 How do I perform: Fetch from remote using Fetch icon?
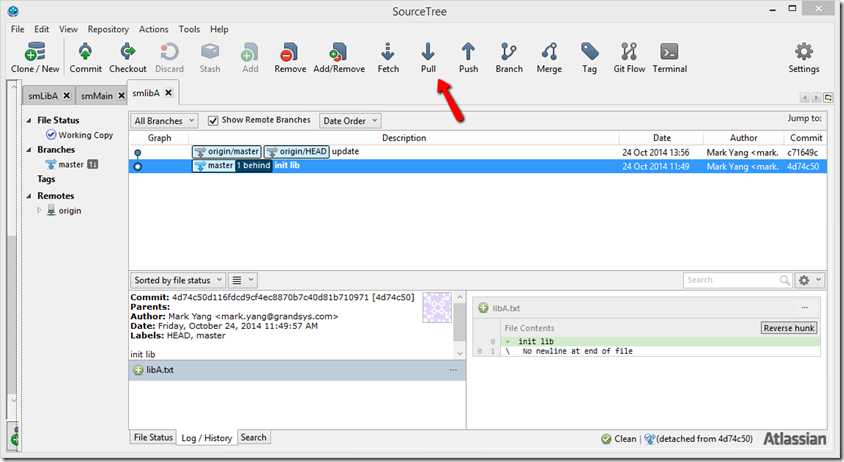pos(388,58)
